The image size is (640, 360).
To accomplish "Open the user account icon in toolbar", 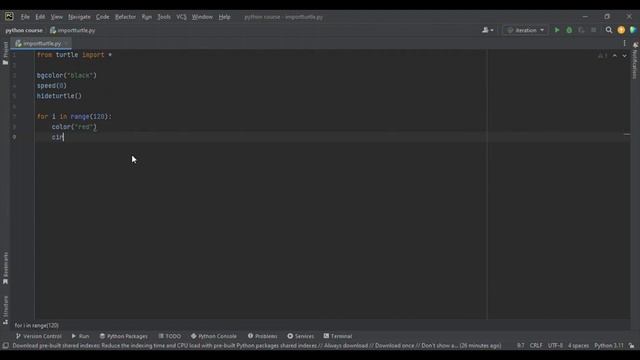I will [485, 30].
